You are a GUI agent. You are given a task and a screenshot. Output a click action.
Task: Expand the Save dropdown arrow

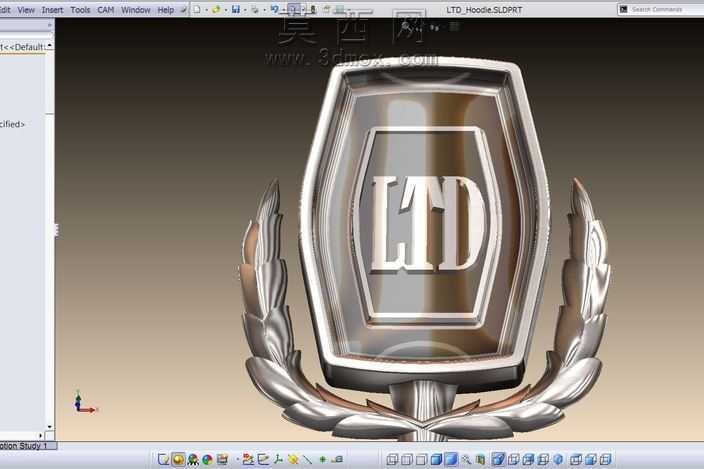pos(245,9)
